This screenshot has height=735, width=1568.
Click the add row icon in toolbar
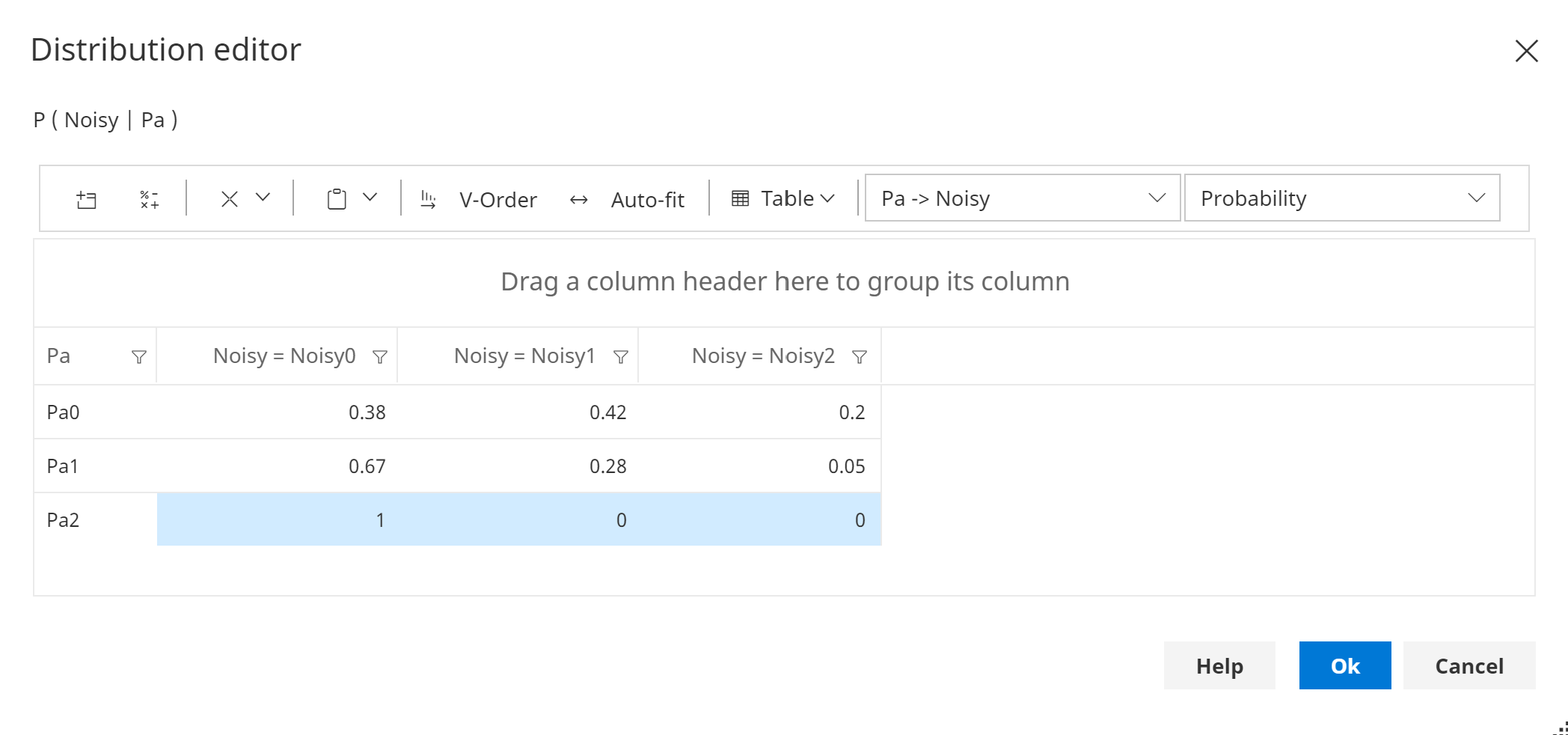[87, 199]
